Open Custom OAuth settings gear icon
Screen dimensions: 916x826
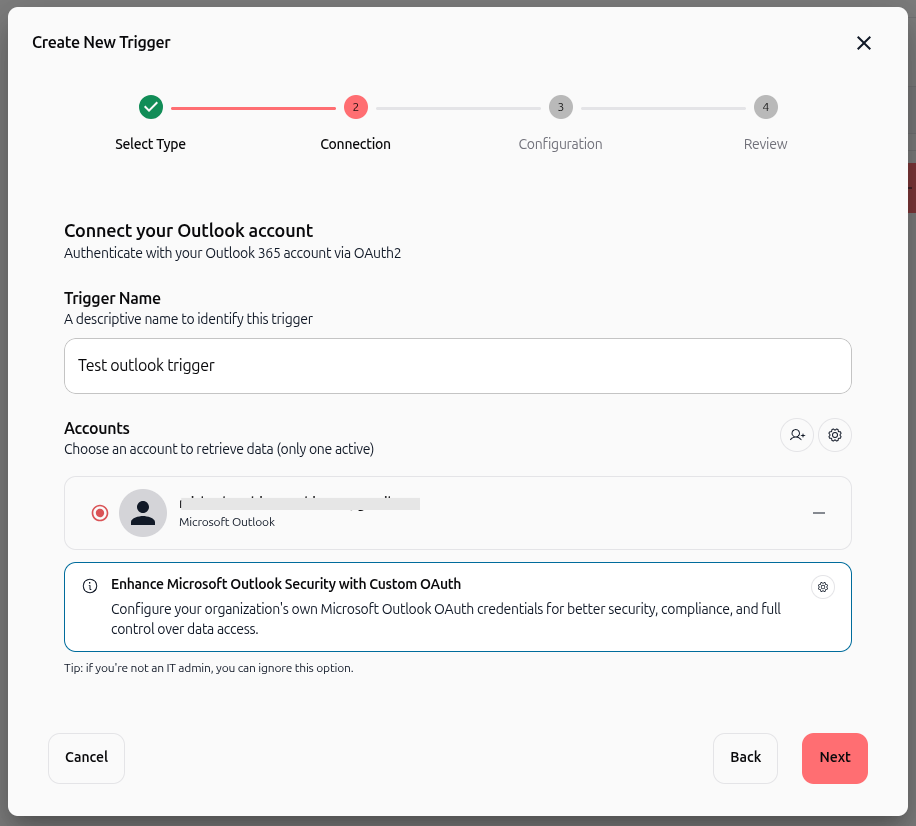click(823, 586)
